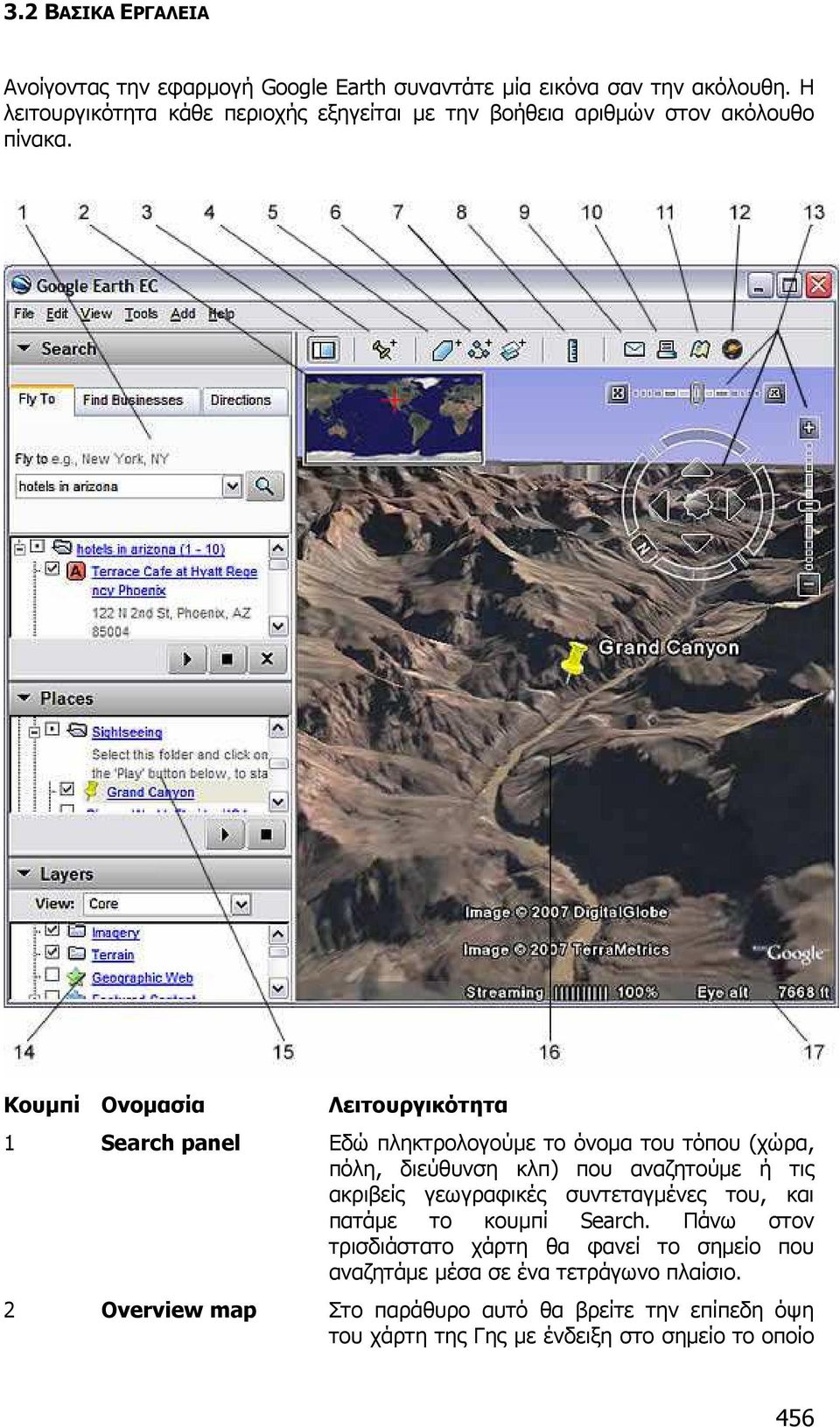Uncheck the Imagery layer checkbox
This screenshot has width=840, height=1427.
(52, 930)
